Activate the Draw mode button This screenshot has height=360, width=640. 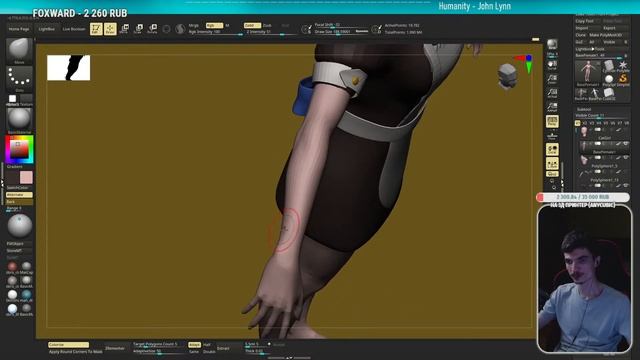click(x=110, y=29)
